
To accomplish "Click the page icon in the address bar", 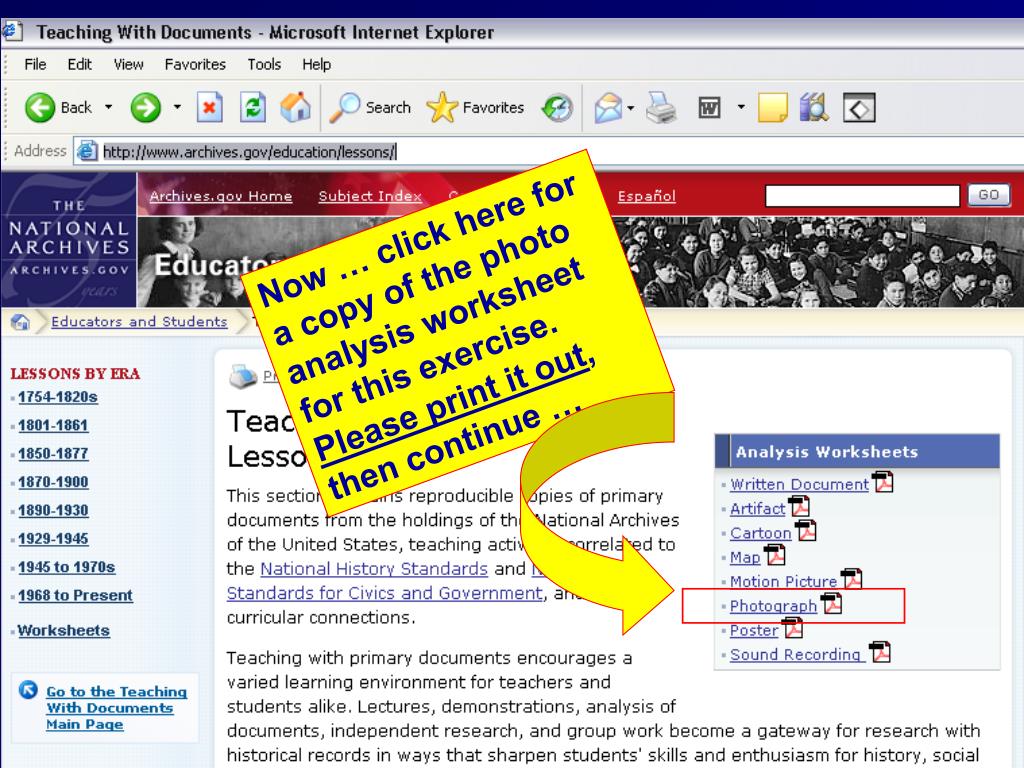I will click(87, 152).
